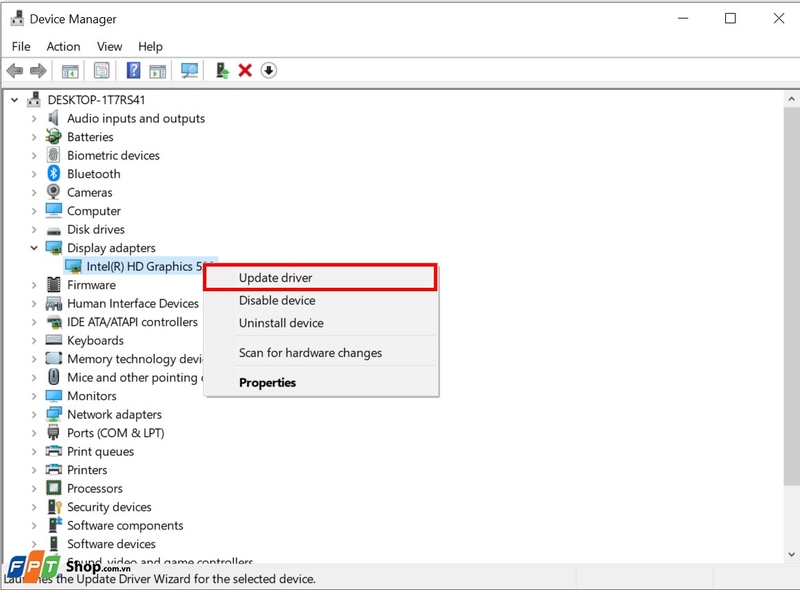
Task: Click the Security devices label
Action: tap(109, 507)
